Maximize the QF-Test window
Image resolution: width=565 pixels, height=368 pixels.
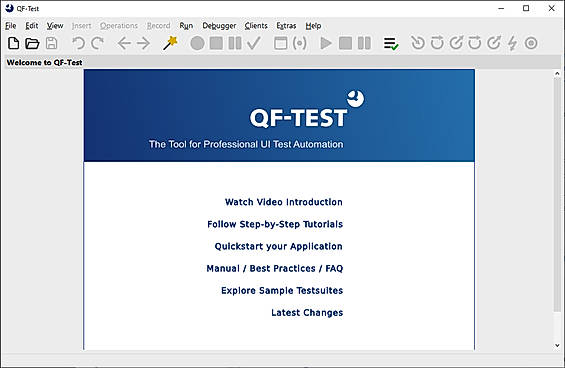(x=526, y=8)
